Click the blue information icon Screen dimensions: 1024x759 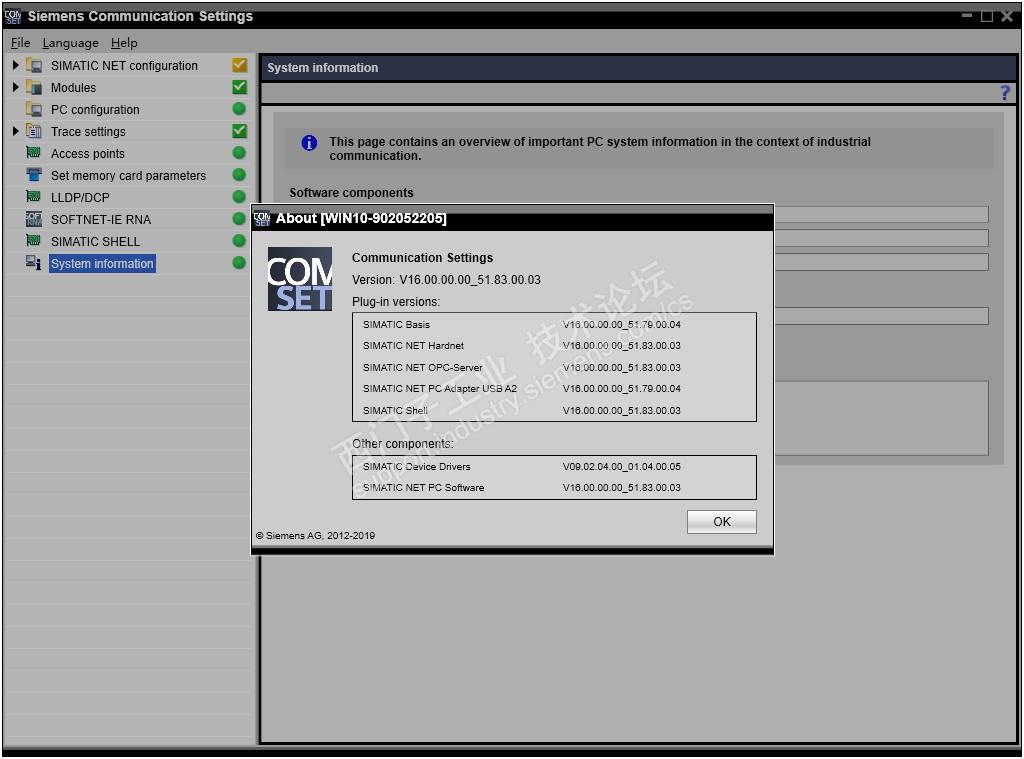click(309, 143)
